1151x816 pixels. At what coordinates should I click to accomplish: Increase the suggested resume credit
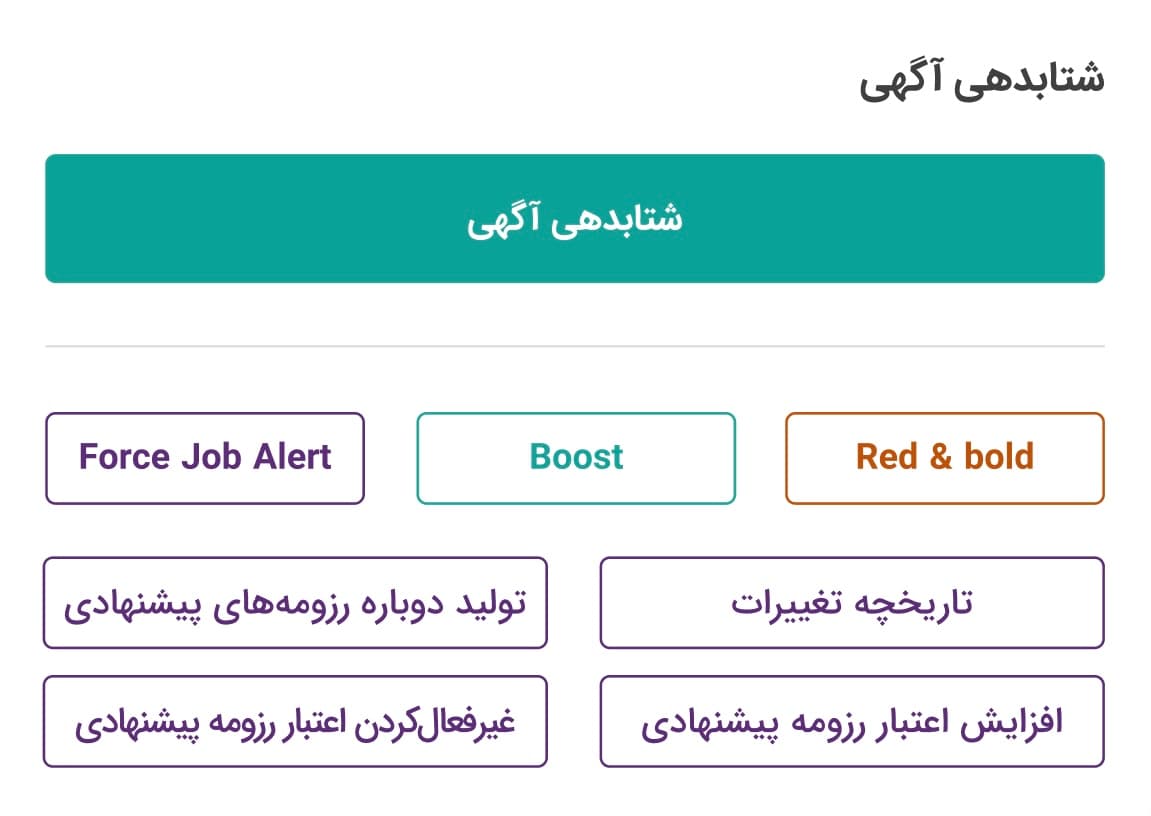pyautogui.click(x=852, y=722)
